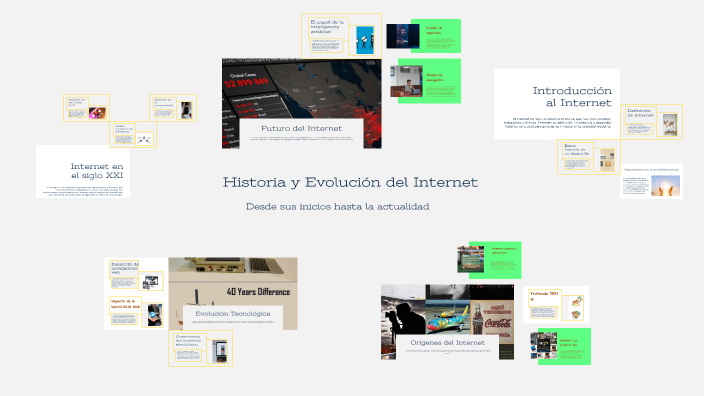Screen dimensions: 704x396
Task: Click the device thumbnail in 'comercio electrónico' frame
Action: click(x=220, y=352)
